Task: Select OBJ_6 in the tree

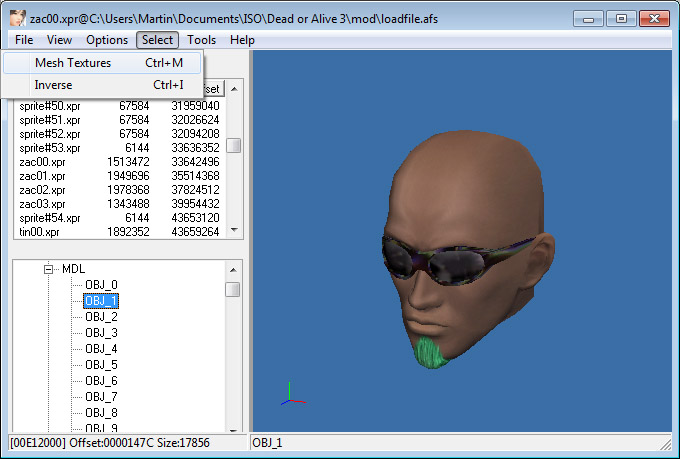Action: (101, 381)
